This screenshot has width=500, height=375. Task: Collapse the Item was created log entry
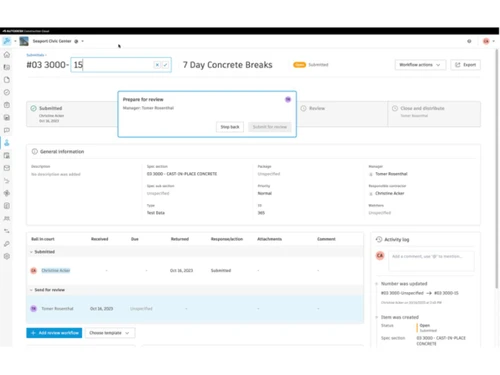point(377,317)
